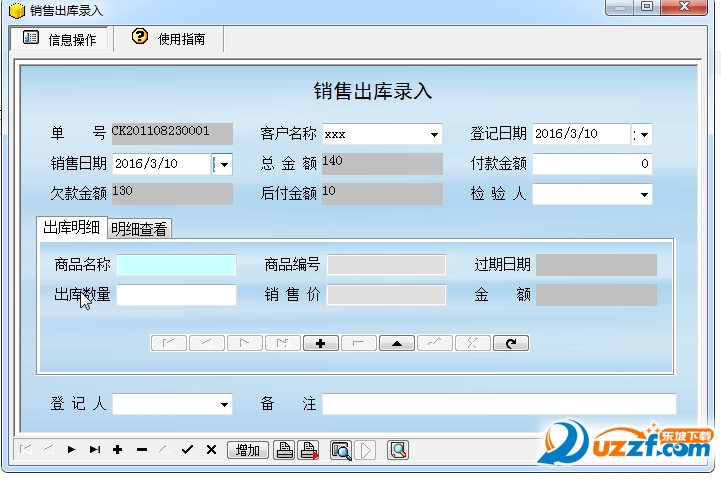721x481 pixels.
Task: Expand 登记人 dropdown
Action: point(224,404)
